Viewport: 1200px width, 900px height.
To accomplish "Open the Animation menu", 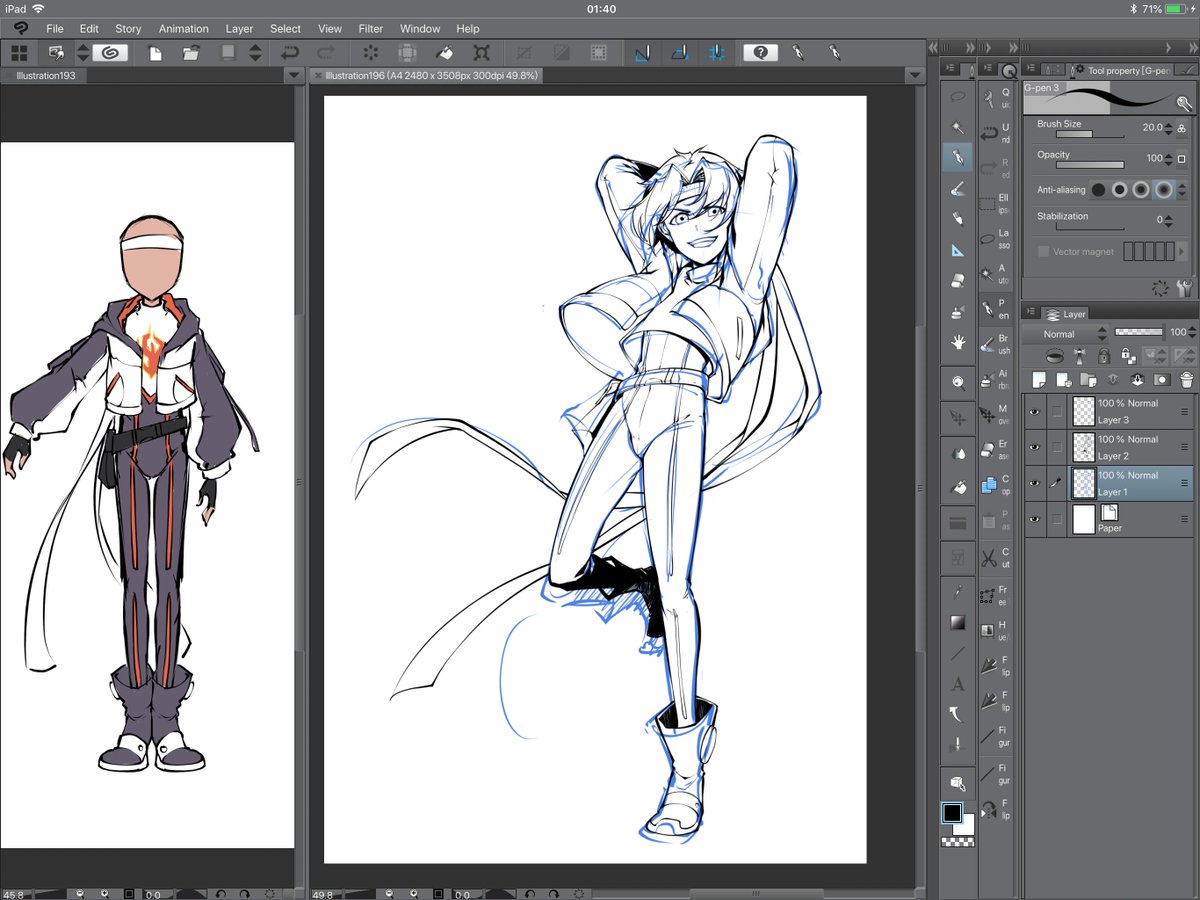I will [184, 29].
